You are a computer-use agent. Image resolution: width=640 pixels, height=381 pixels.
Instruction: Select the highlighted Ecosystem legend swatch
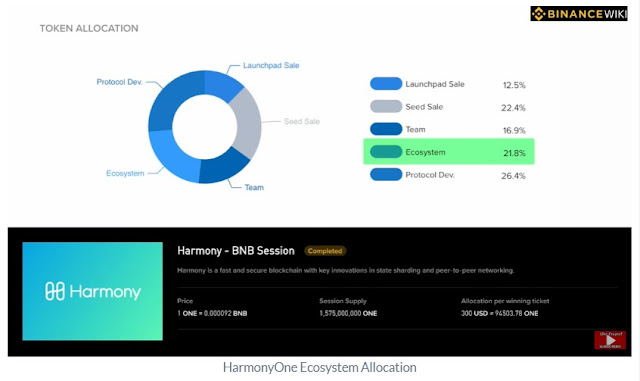[386, 152]
